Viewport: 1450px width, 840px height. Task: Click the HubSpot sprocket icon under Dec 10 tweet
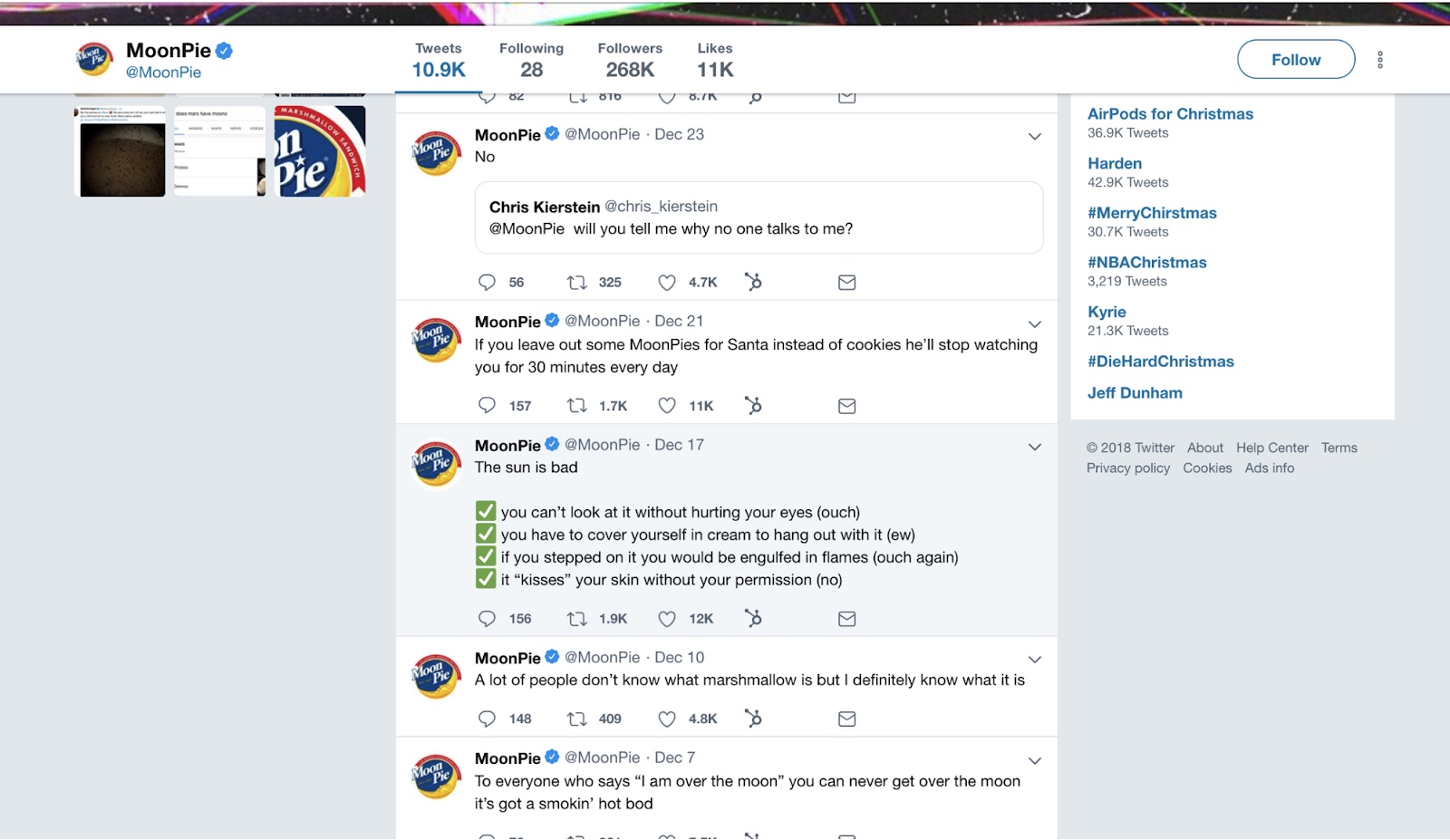(x=753, y=719)
